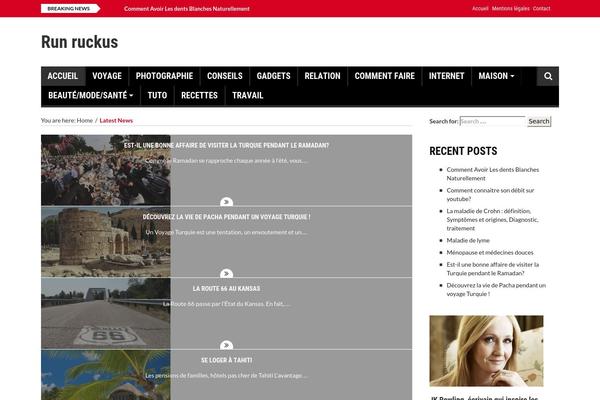Click the stone ruins thumbnail image
600x400 pixels.
click(x=106, y=242)
